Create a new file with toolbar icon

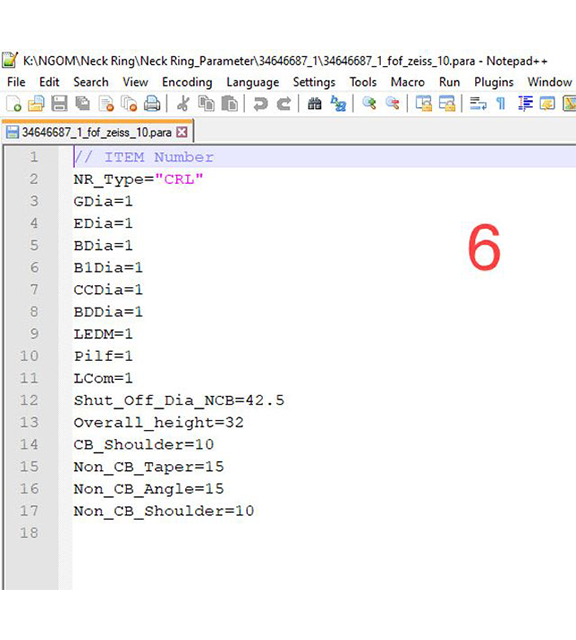point(13,104)
